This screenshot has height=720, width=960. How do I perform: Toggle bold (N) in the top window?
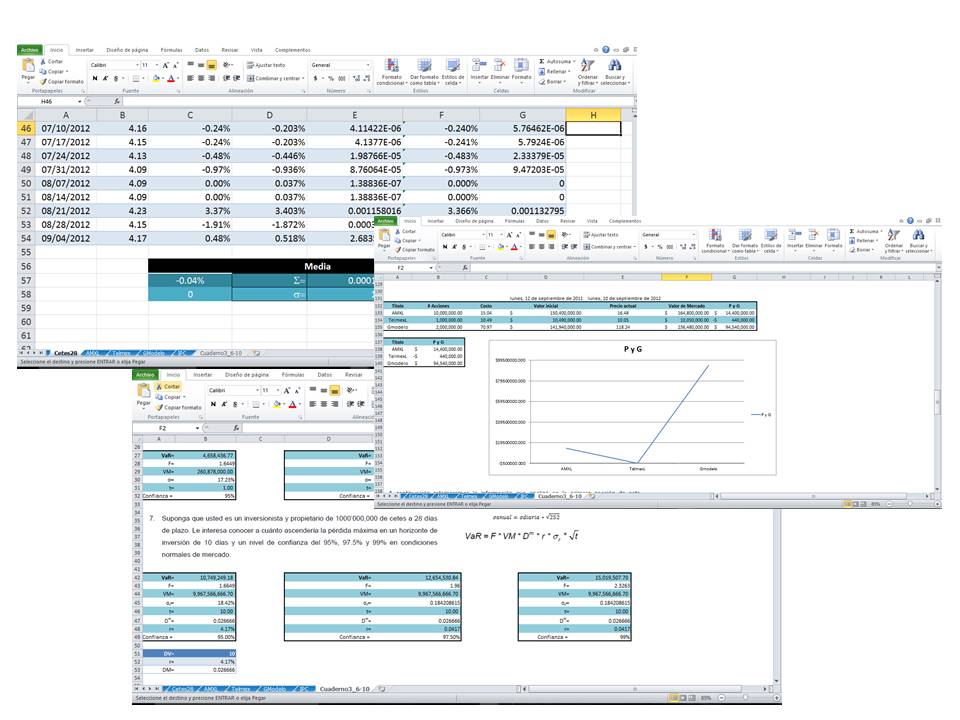click(x=94, y=78)
